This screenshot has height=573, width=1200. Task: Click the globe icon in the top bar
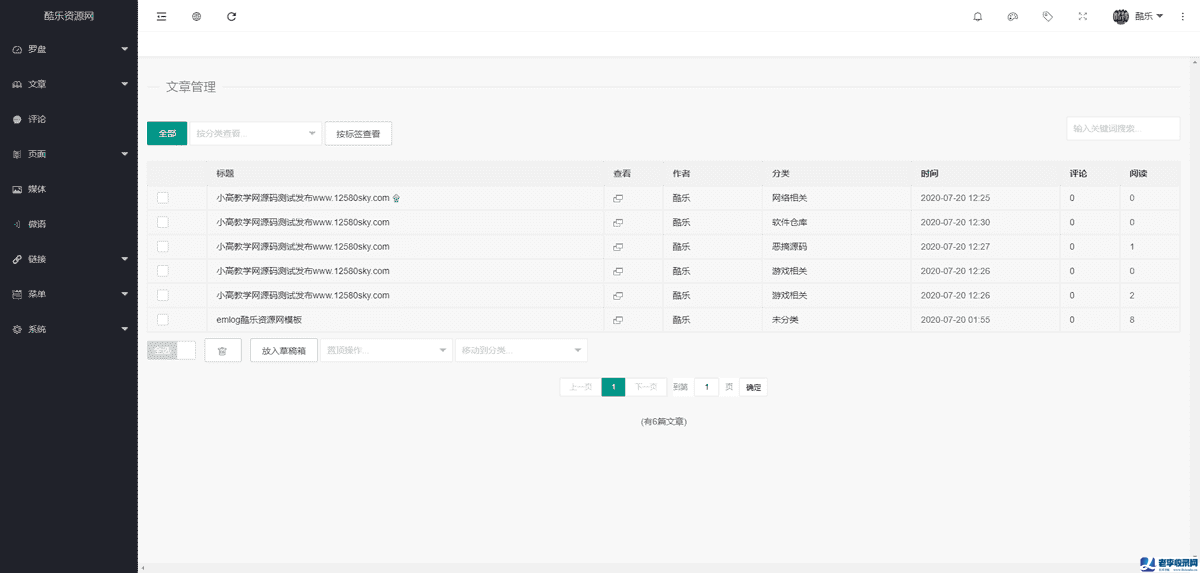(x=197, y=17)
